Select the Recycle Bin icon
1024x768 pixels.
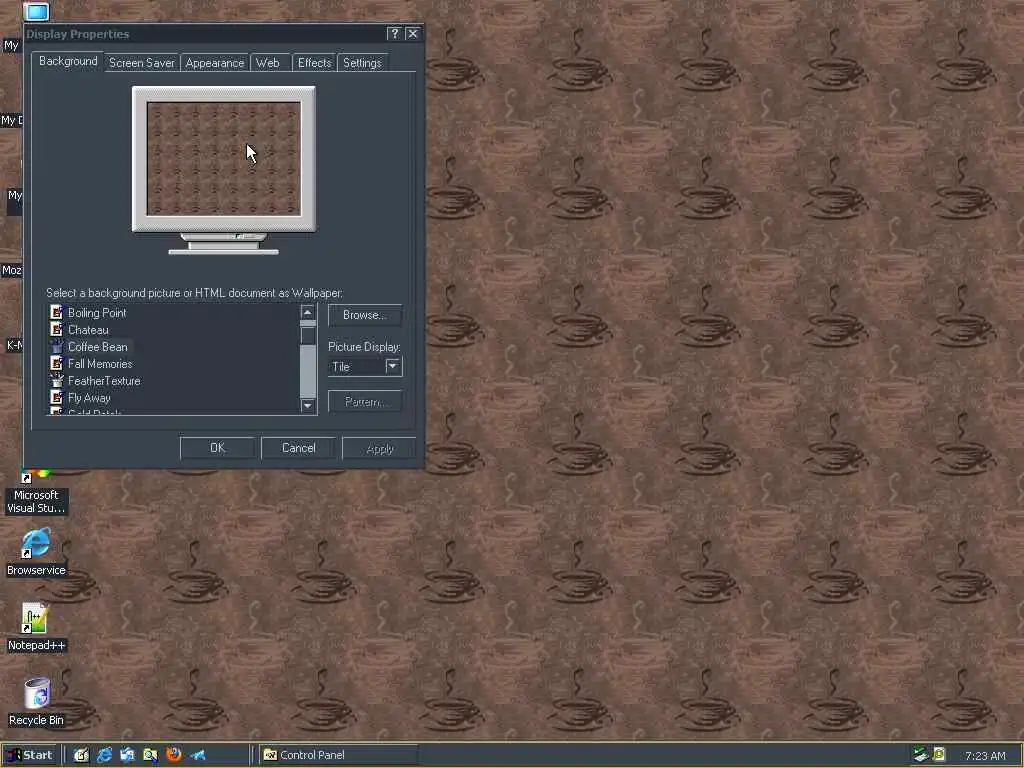(36, 702)
